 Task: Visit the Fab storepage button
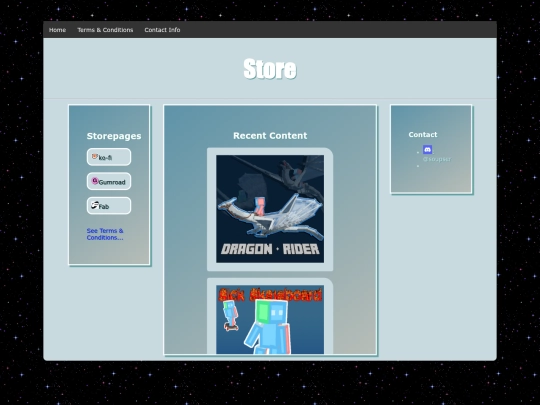[x=109, y=206]
